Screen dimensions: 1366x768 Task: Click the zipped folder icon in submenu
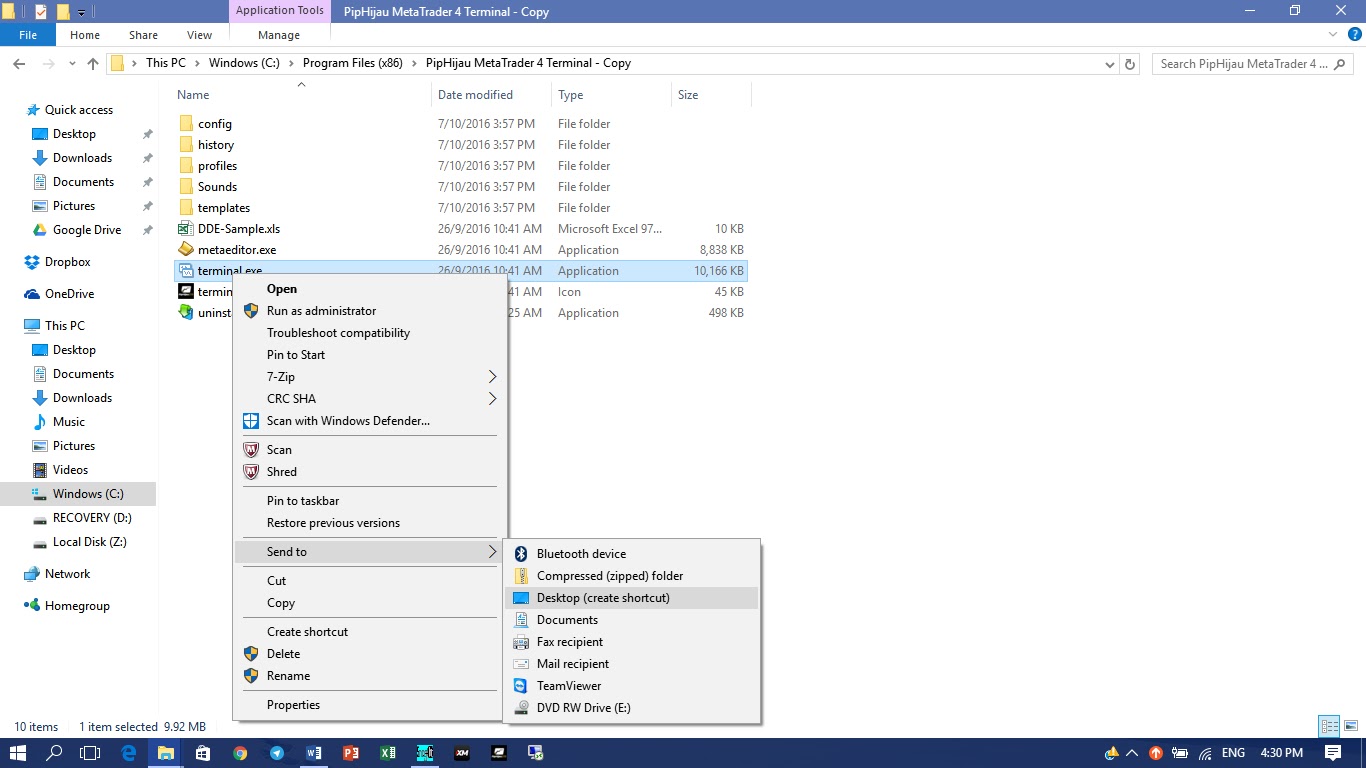click(x=520, y=576)
